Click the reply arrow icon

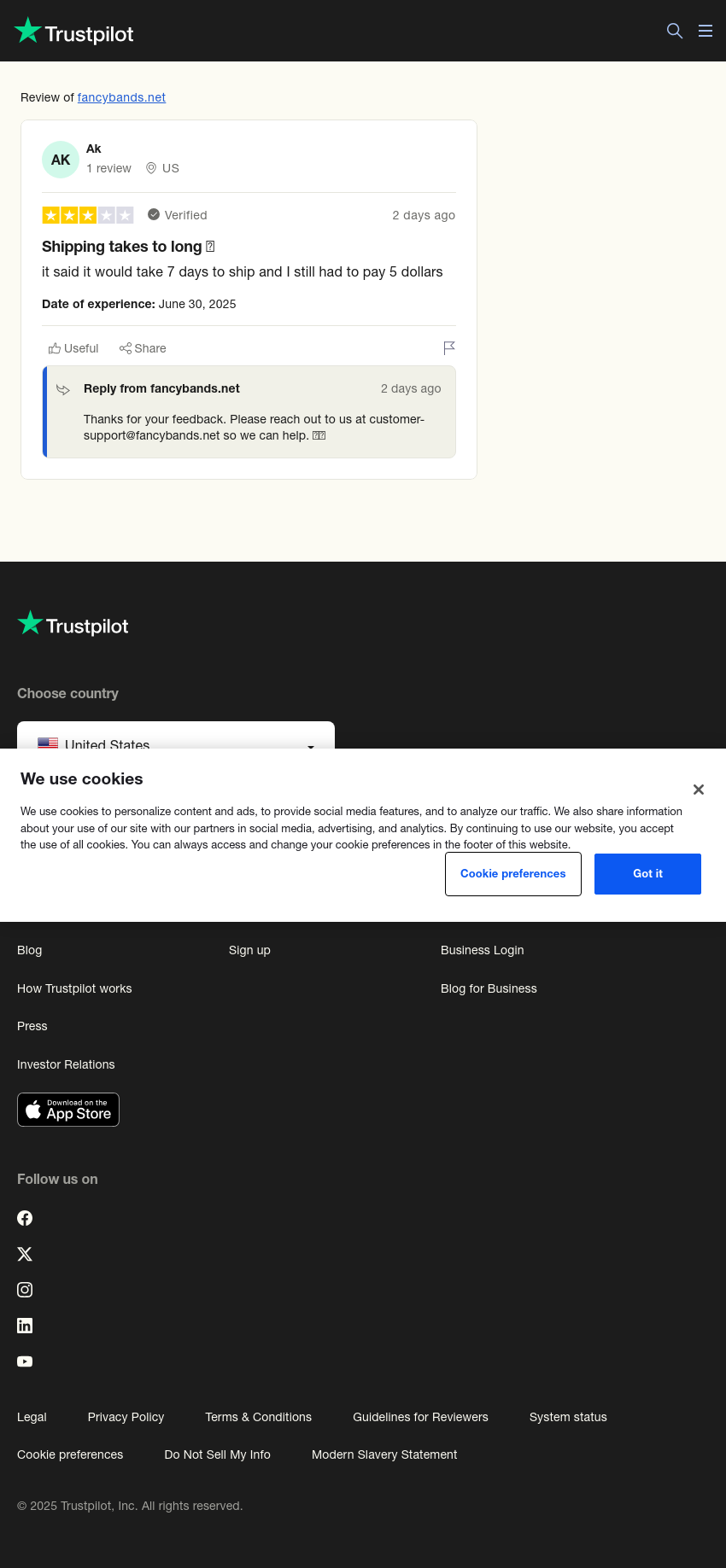click(x=63, y=389)
